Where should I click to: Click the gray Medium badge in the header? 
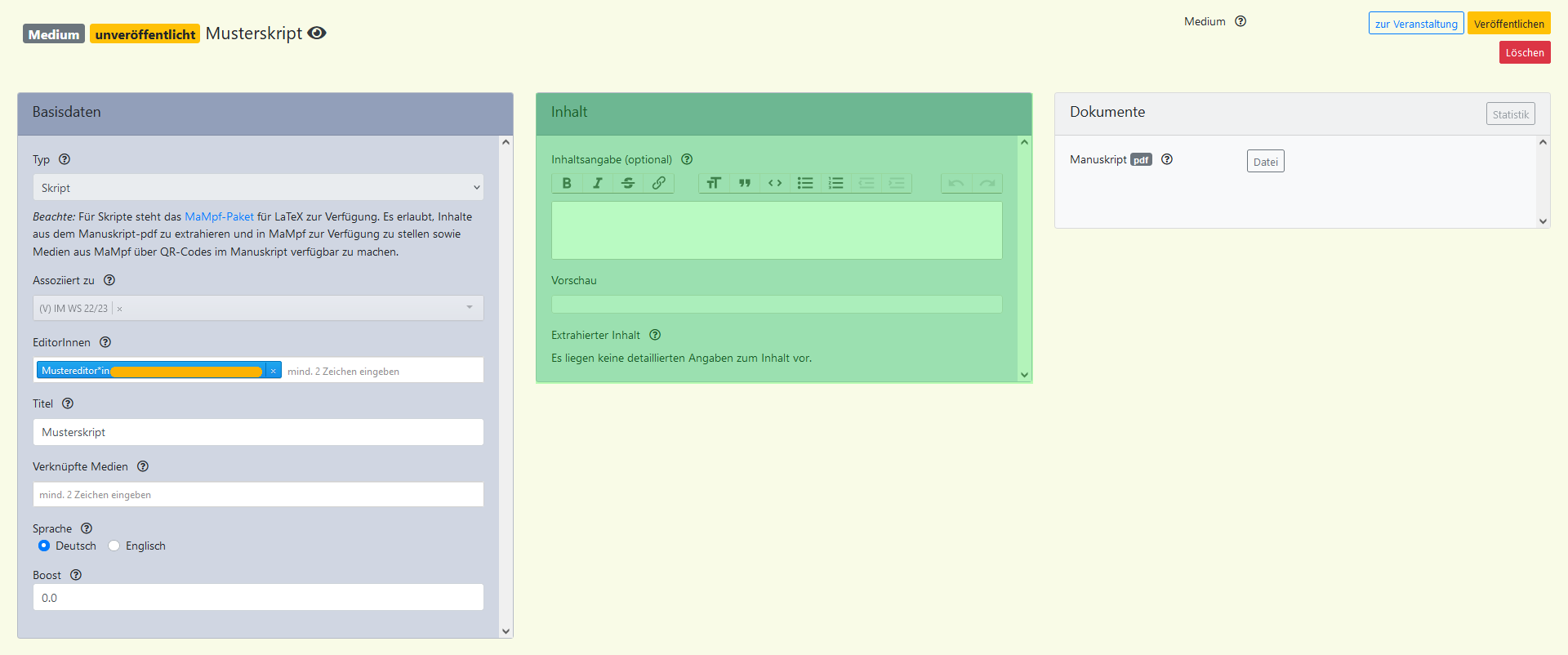54,34
